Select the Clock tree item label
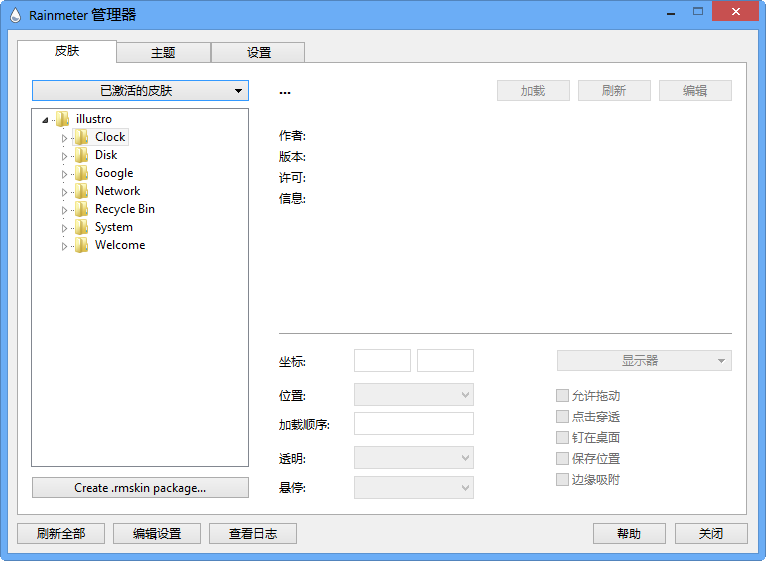 click(110, 137)
